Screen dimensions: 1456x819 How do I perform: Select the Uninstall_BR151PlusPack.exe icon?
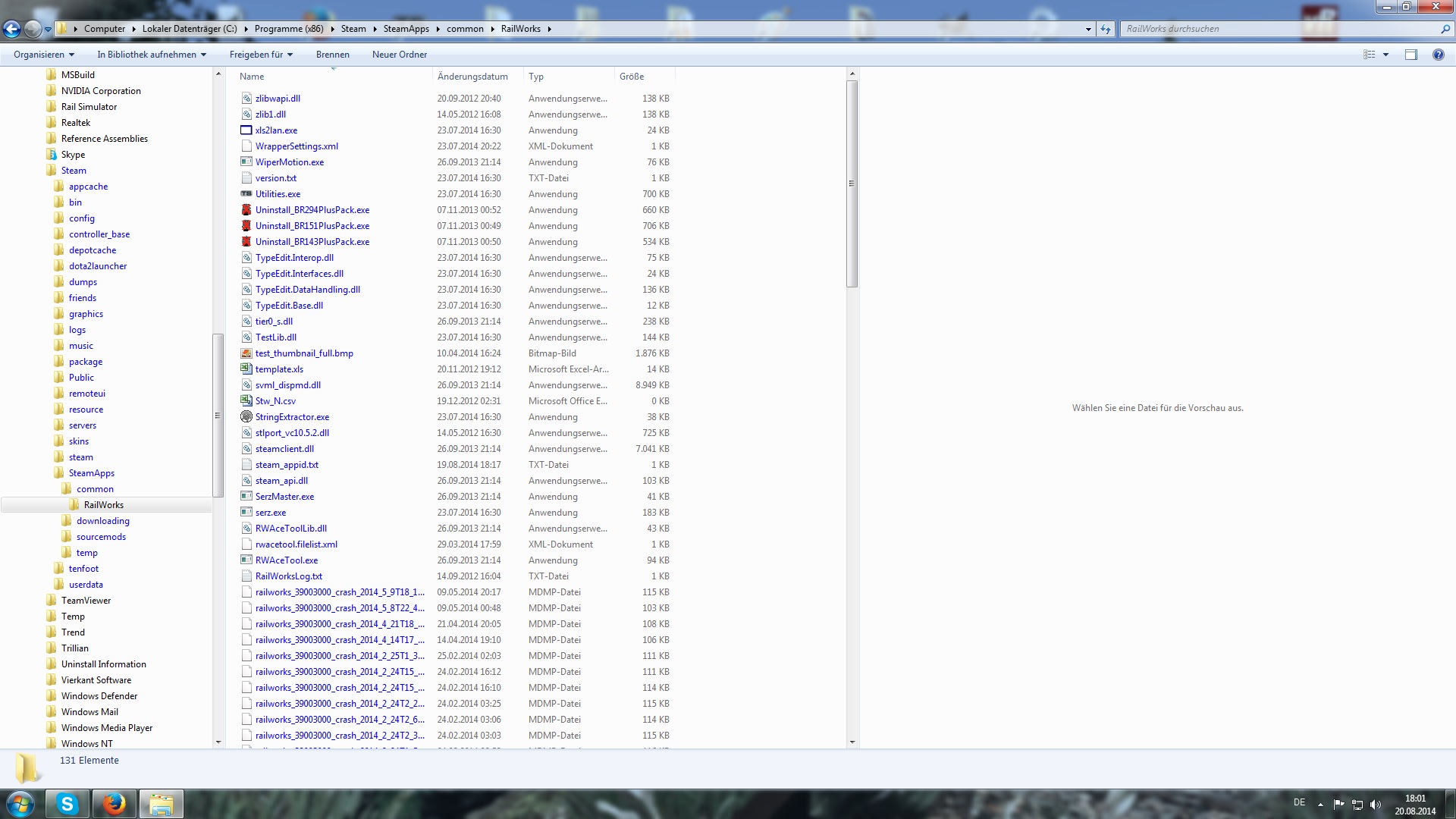[246, 226]
